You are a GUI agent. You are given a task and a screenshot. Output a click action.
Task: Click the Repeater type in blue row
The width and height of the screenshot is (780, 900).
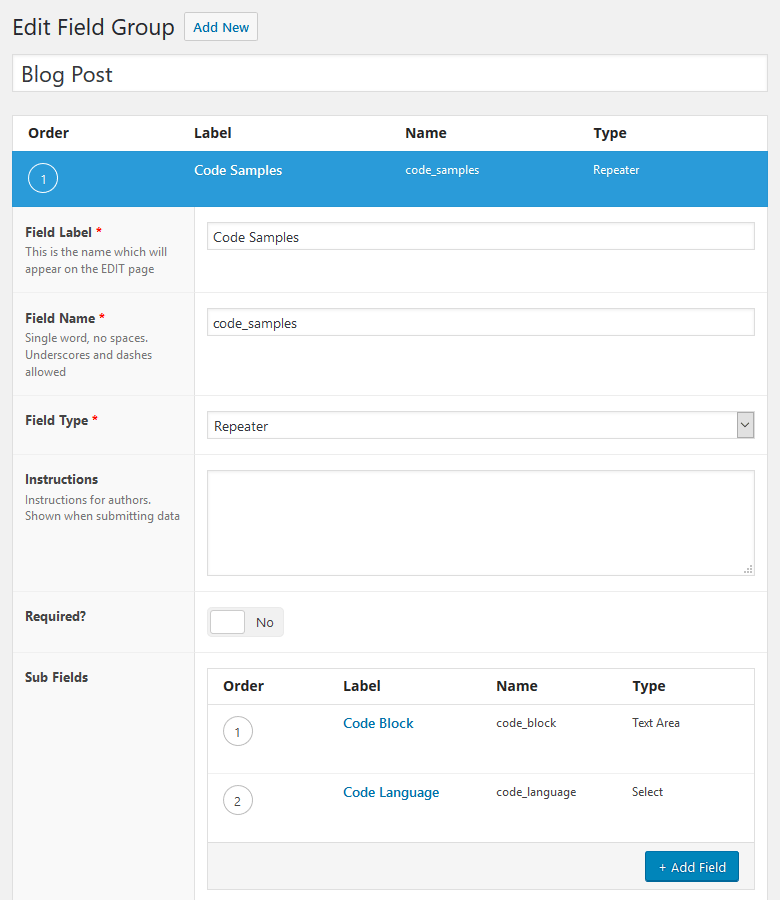pyautogui.click(x=616, y=170)
